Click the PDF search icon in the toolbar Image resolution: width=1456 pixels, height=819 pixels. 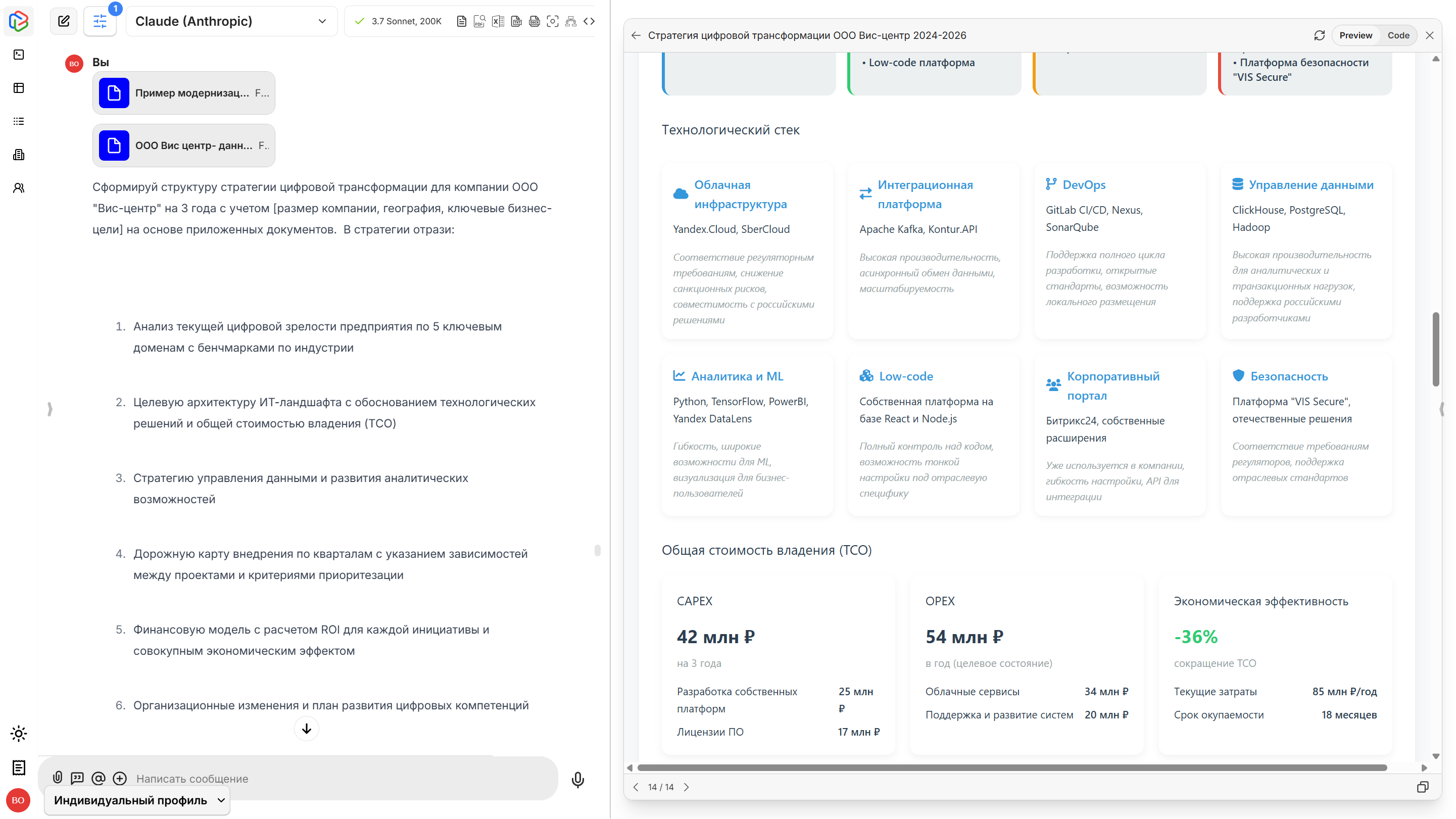click(479, 21)
